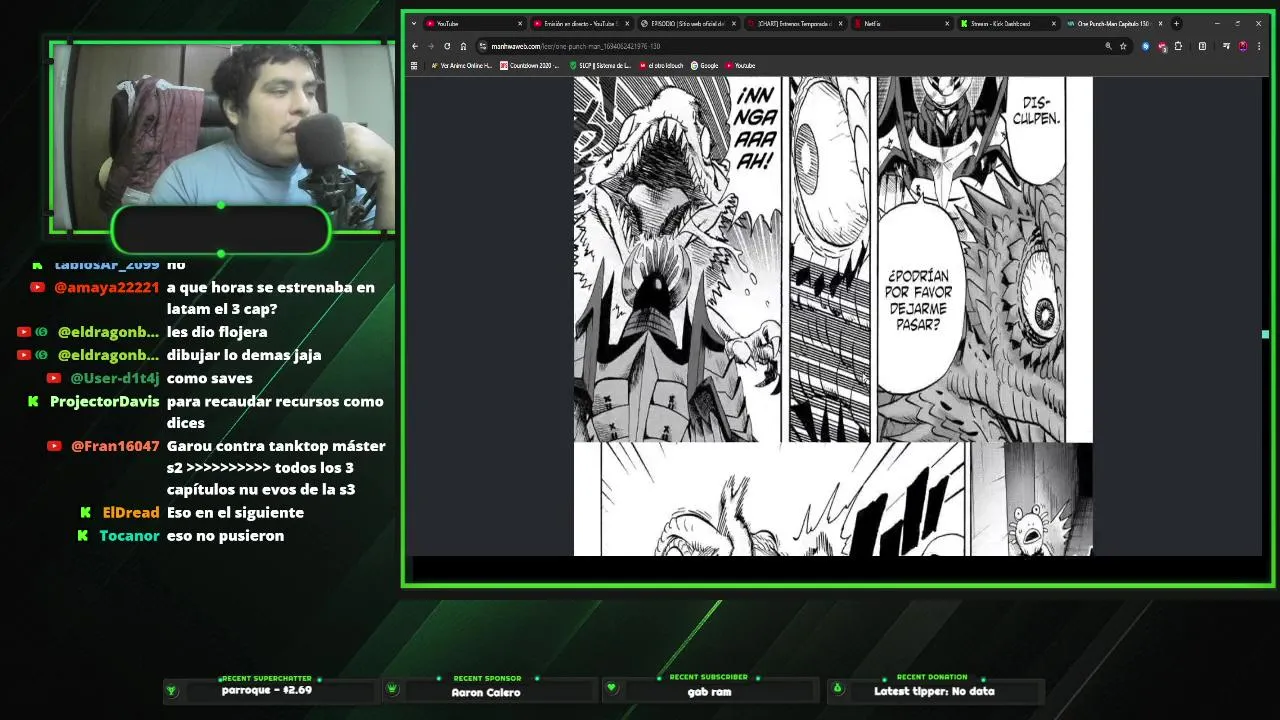Close the first YouTube tab
1280x720 pixels.
click(520, 23)
